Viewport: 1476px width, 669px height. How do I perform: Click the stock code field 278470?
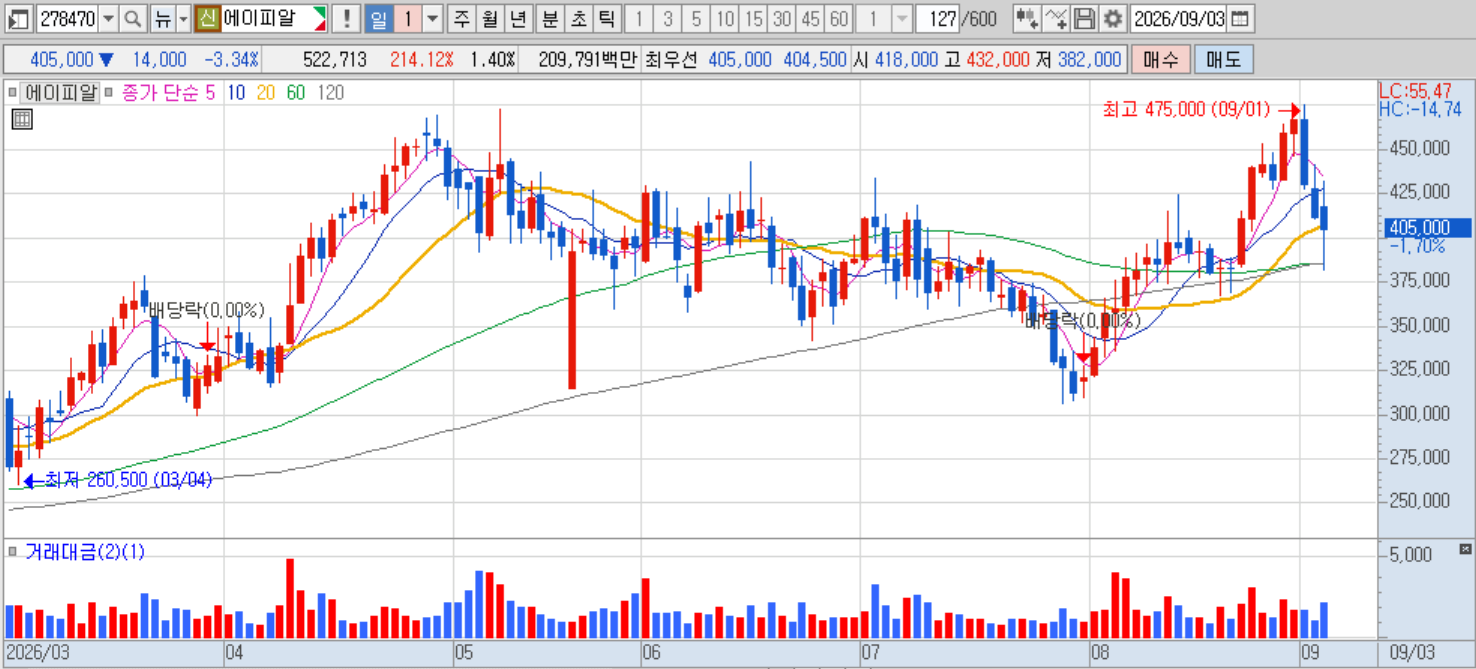pos(67,18)
